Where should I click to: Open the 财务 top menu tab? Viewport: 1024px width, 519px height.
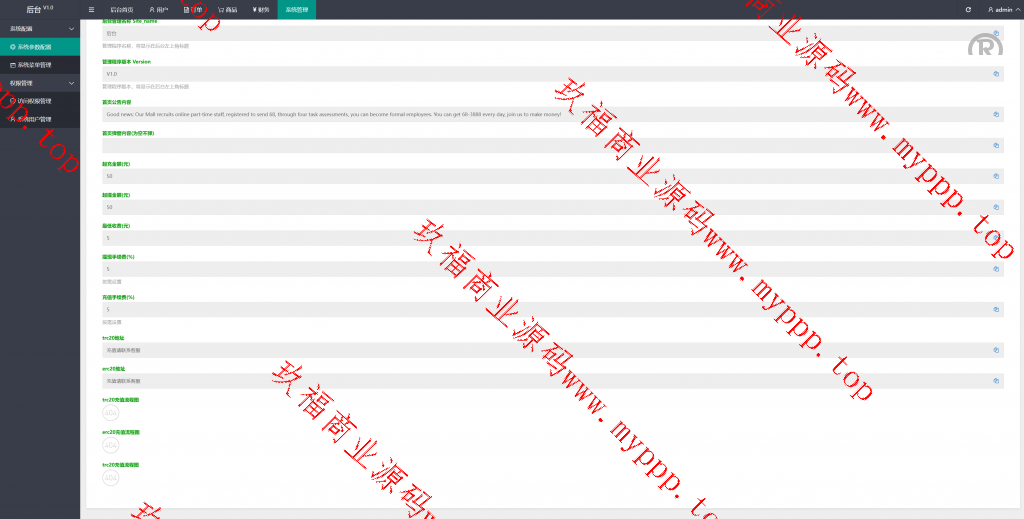tap(259, 9)
